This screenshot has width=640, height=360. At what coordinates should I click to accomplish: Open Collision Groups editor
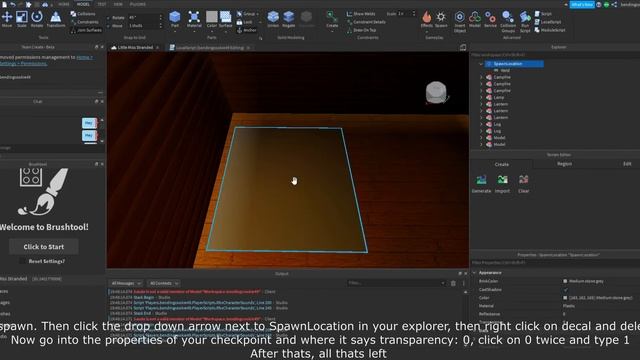508,21
